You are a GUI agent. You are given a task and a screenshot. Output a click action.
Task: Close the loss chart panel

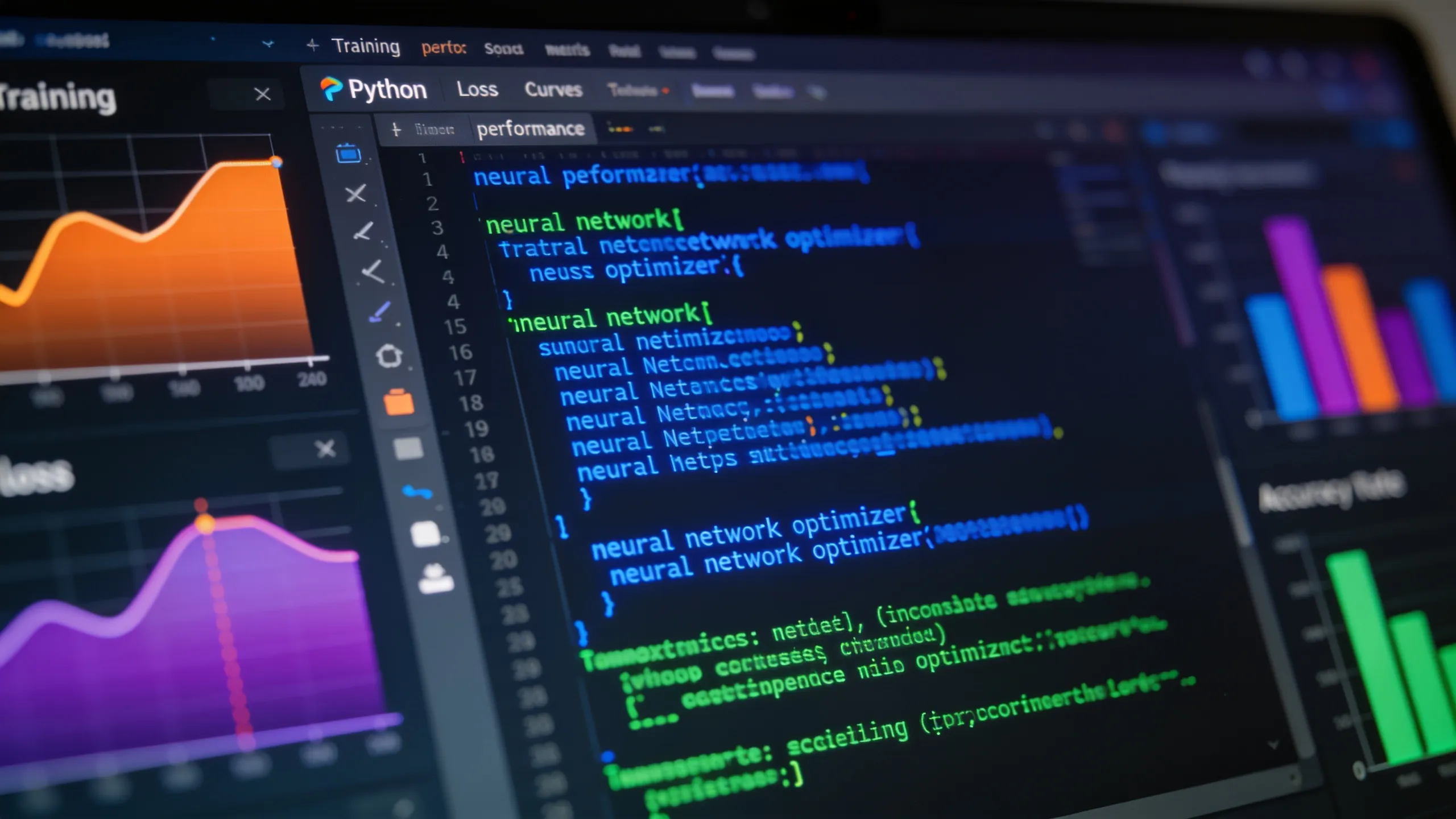326,449
